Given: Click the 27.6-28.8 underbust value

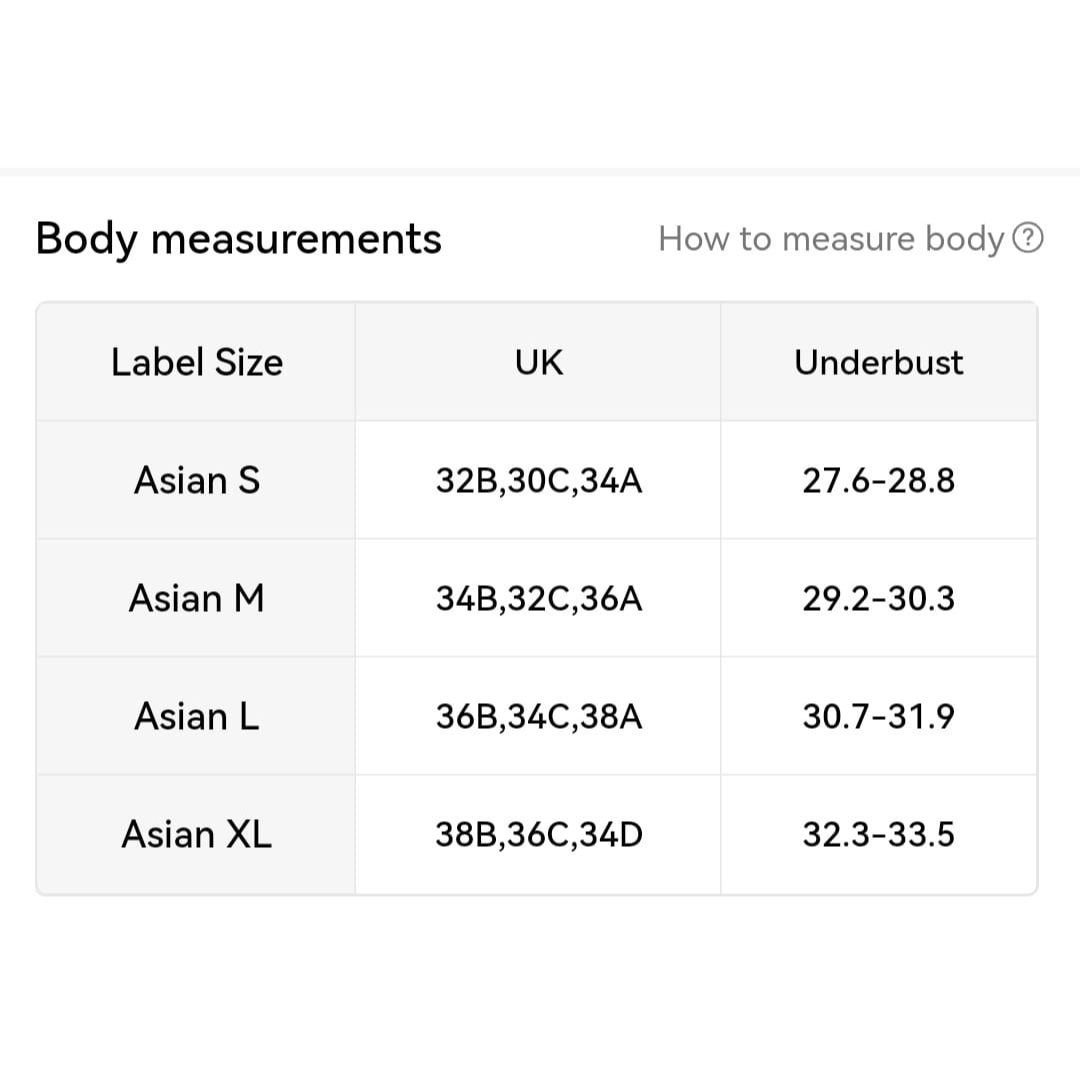Looking at the screenshot, I should pos(879,480).
